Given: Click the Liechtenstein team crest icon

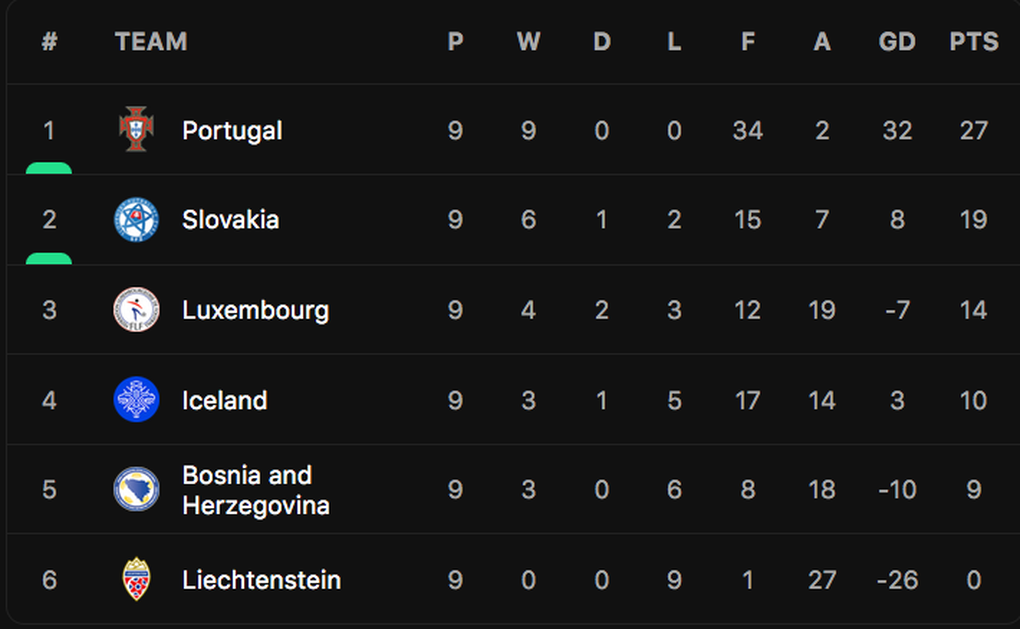Looking at the screenshot, I should tap(137, 579).
